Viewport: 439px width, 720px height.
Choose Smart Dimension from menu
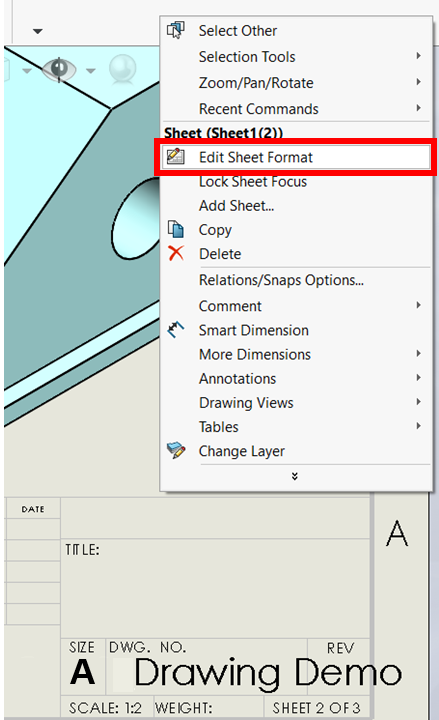tap(296, 330)
